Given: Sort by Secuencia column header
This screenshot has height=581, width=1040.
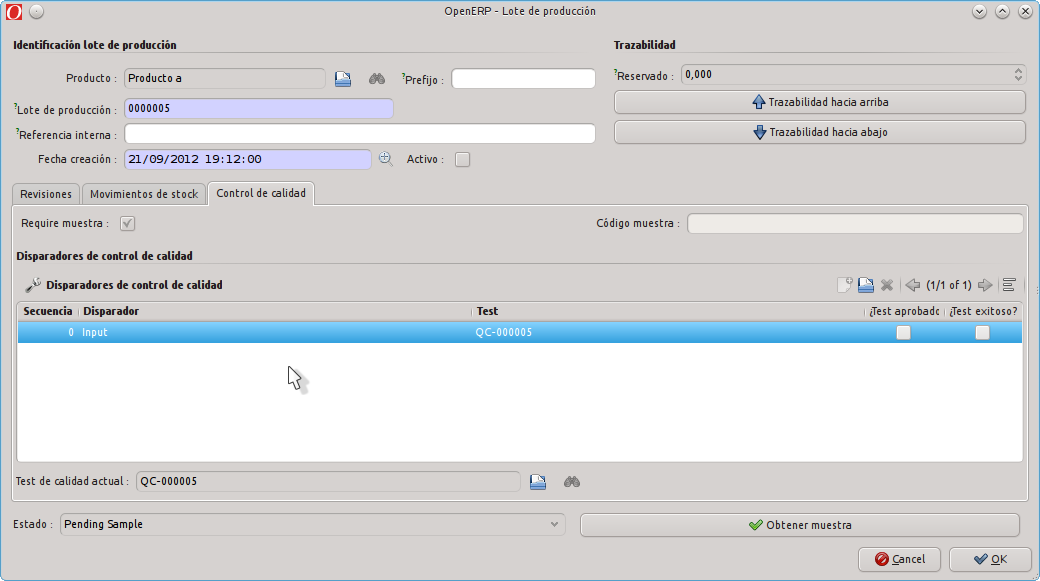Looking at the screenshot, I should [x=47, y=311].
